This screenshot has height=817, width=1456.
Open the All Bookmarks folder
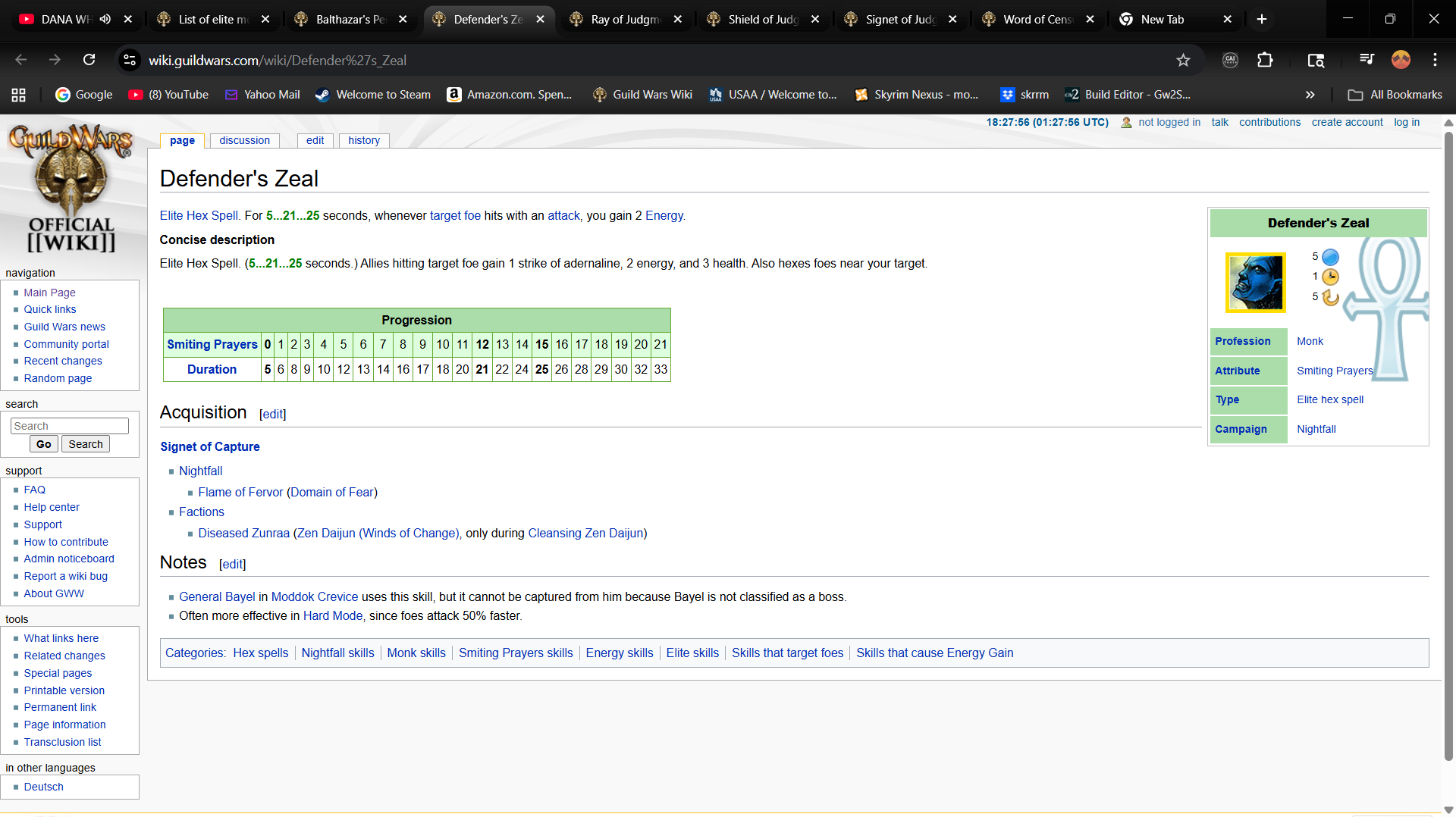[x=1395, y=95]
